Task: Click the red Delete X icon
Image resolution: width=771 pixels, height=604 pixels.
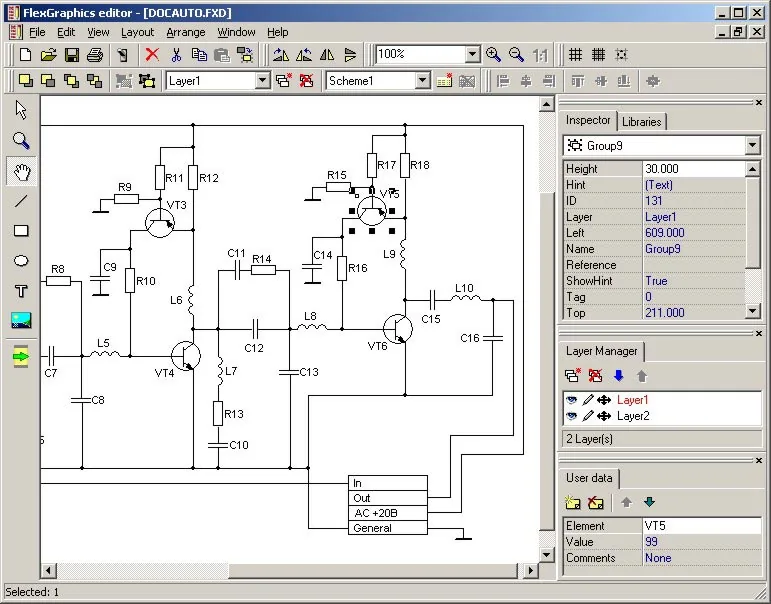Action: (152, 54)
